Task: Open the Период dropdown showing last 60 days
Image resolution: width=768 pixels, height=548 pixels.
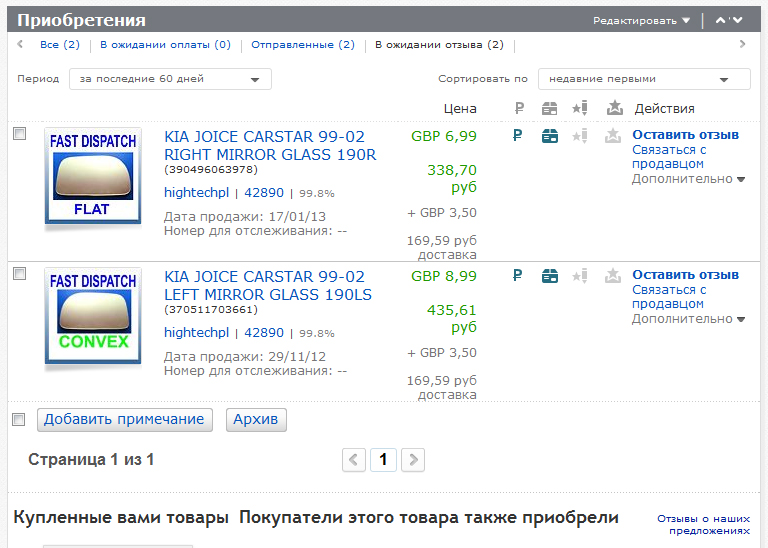Action: click(x=170, y=79)
